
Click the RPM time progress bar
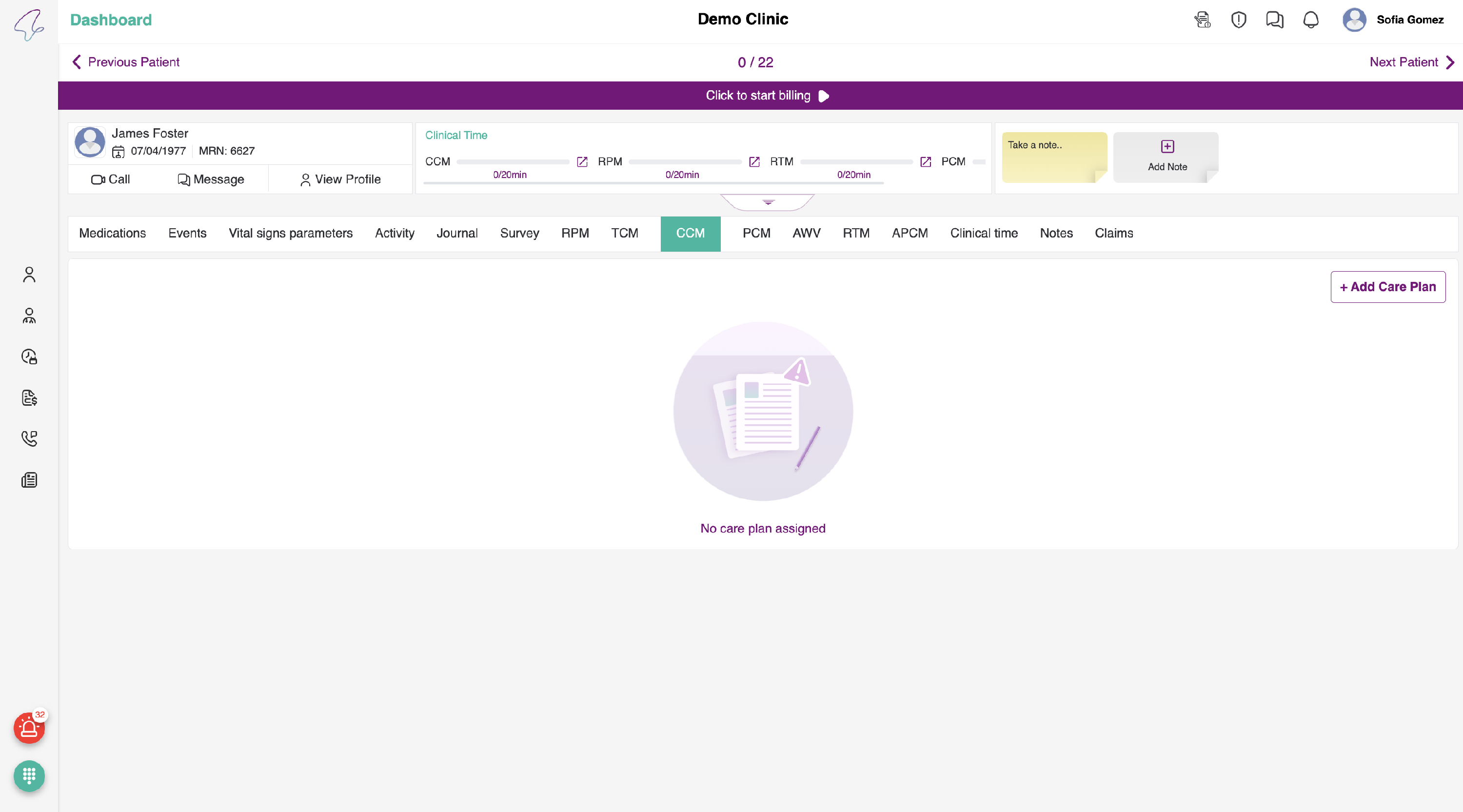click(x=684, y=162)
